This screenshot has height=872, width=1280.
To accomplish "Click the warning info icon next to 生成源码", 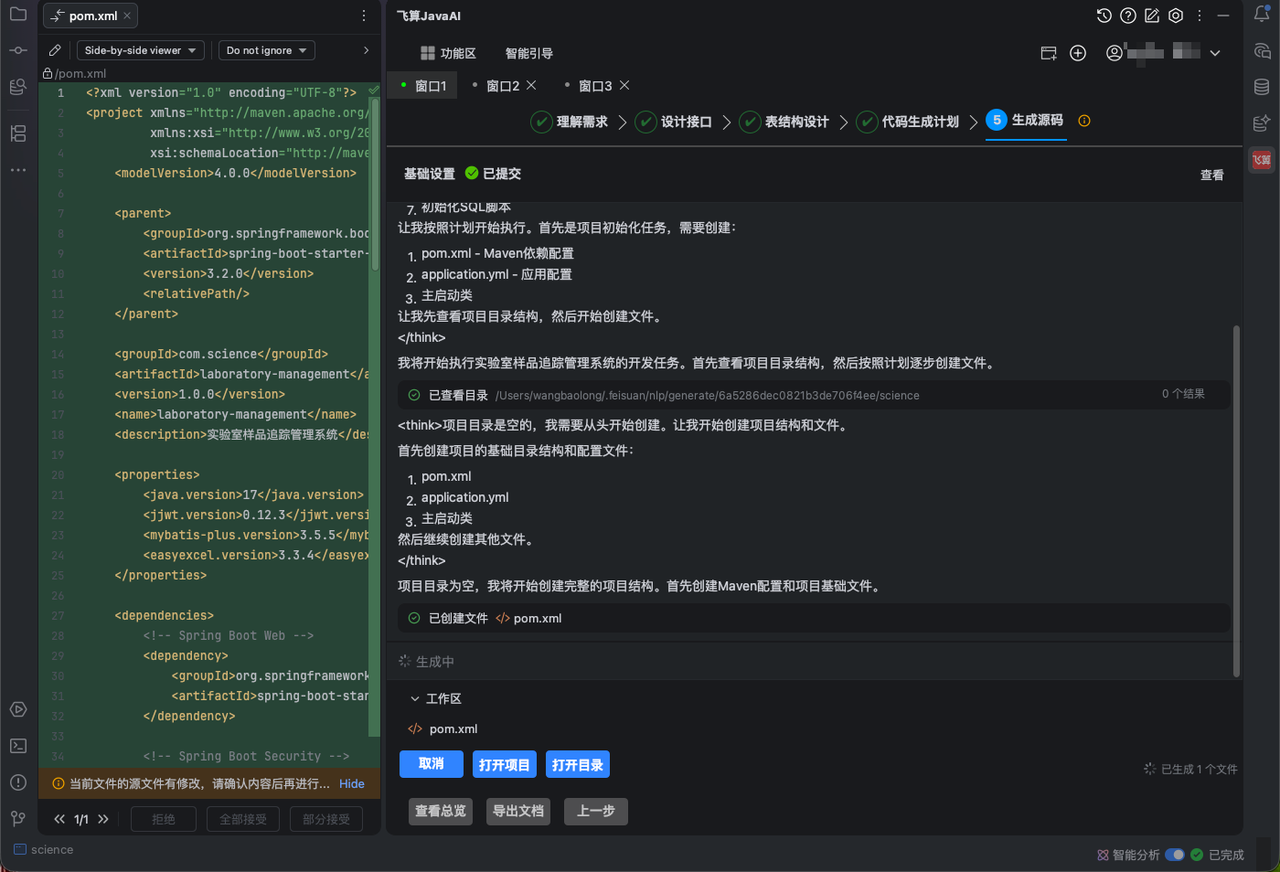I will [1084, 121].
